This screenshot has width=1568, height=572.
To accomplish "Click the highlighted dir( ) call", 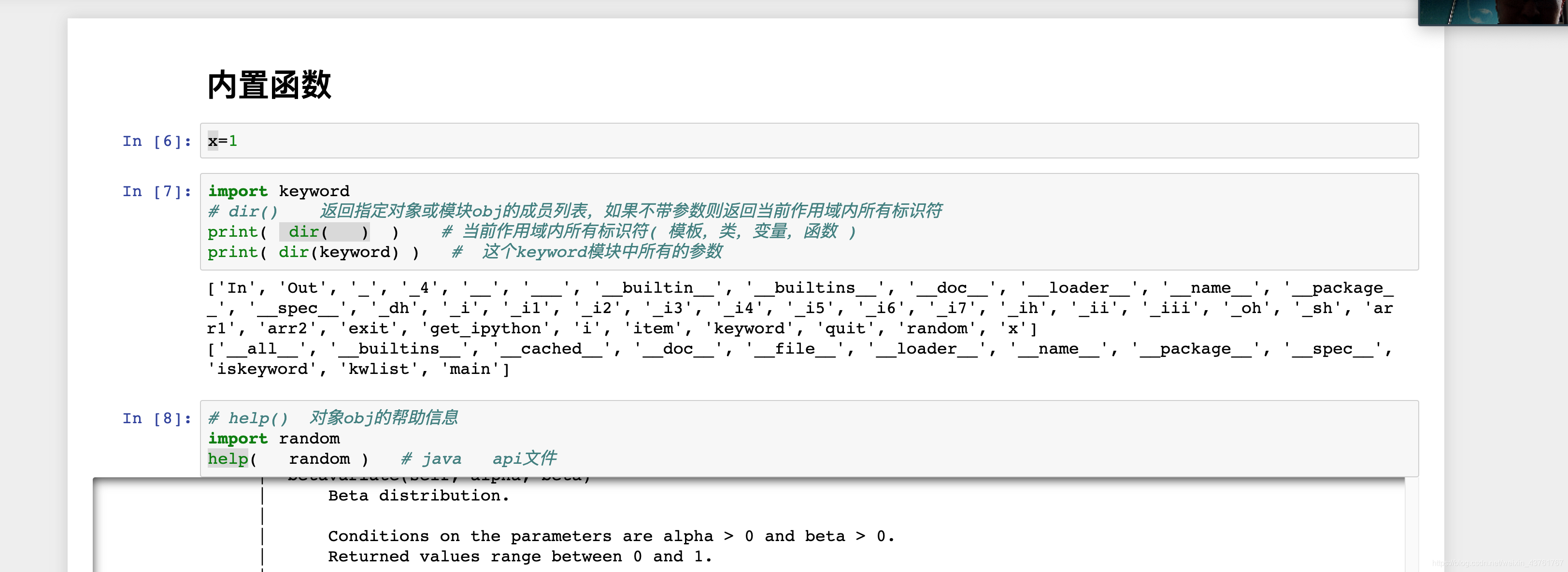I will click(325, 232).
